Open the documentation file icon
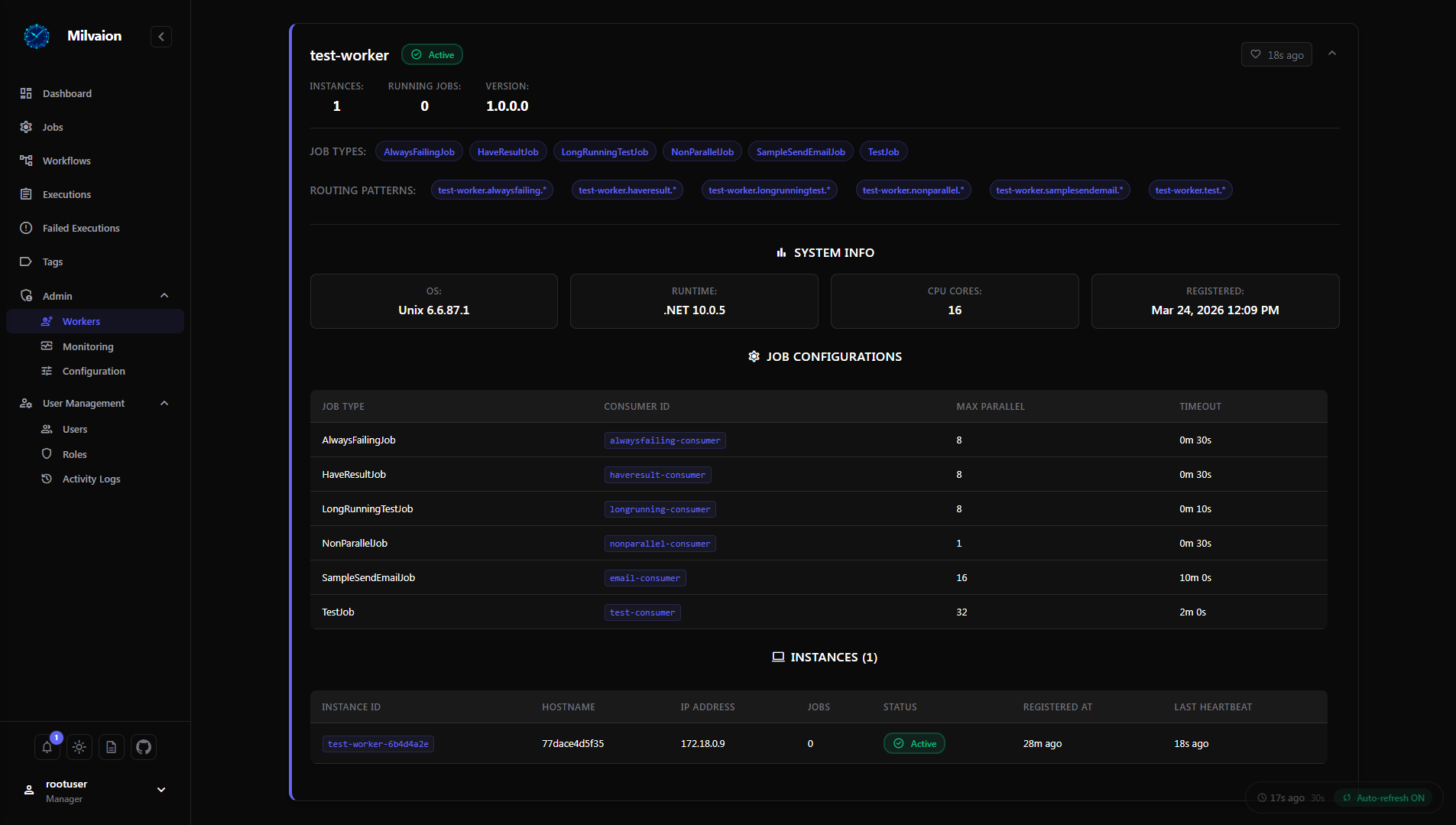1456x825 pixels. 112,747
